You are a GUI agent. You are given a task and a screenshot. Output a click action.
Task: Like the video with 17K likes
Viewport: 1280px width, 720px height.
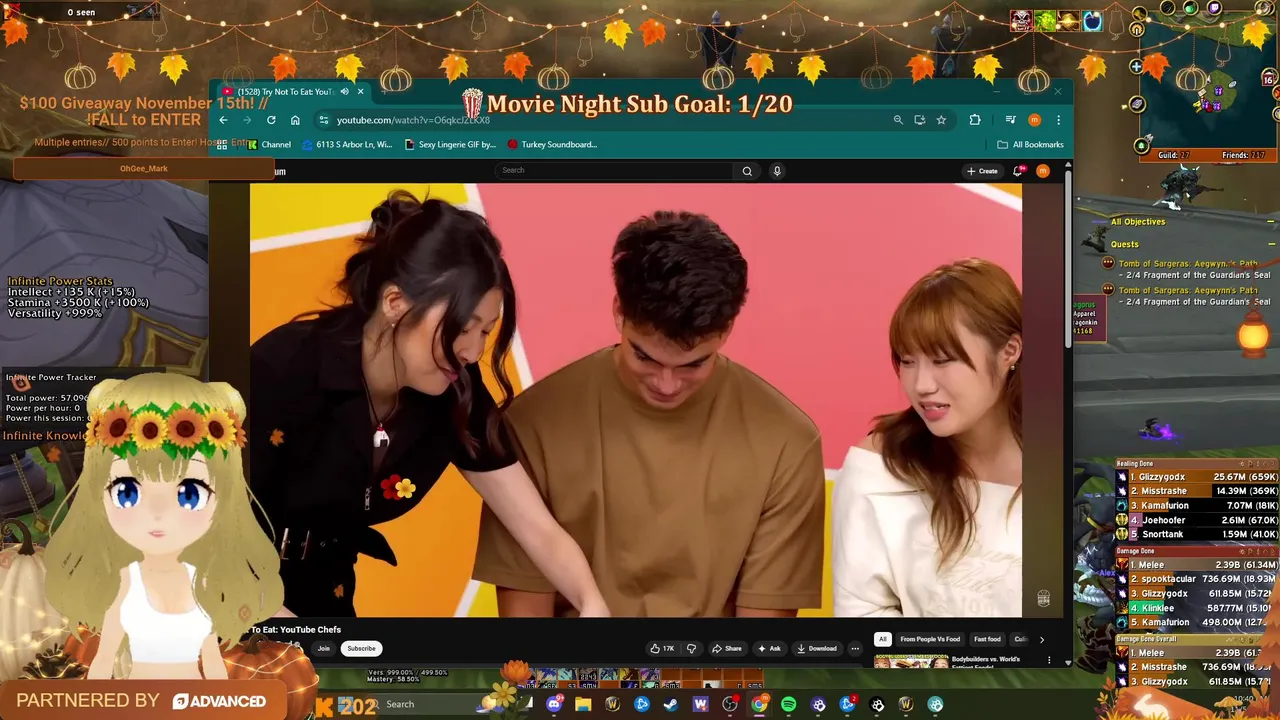point(662,648)
